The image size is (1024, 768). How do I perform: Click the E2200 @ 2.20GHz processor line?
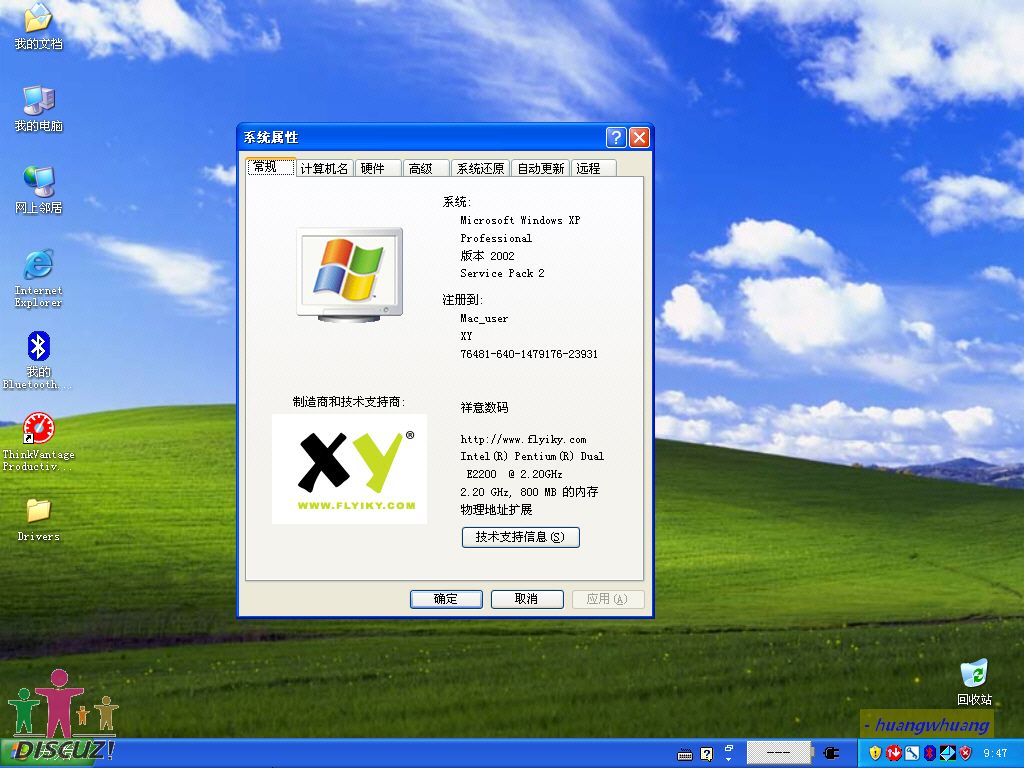tap(514, 474)
